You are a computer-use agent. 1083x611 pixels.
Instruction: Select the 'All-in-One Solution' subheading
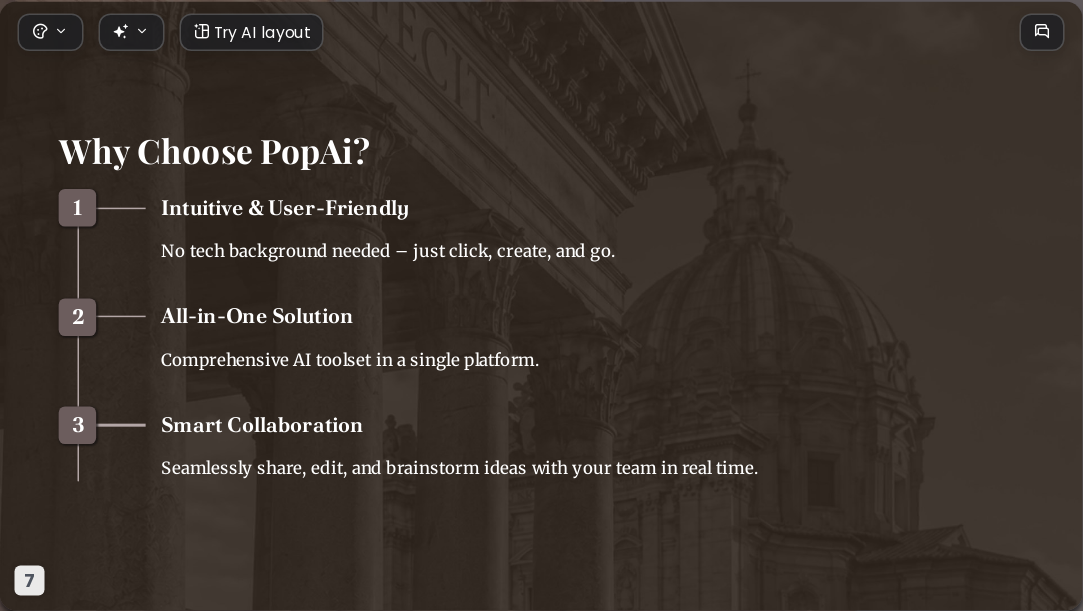click(256, 316)
